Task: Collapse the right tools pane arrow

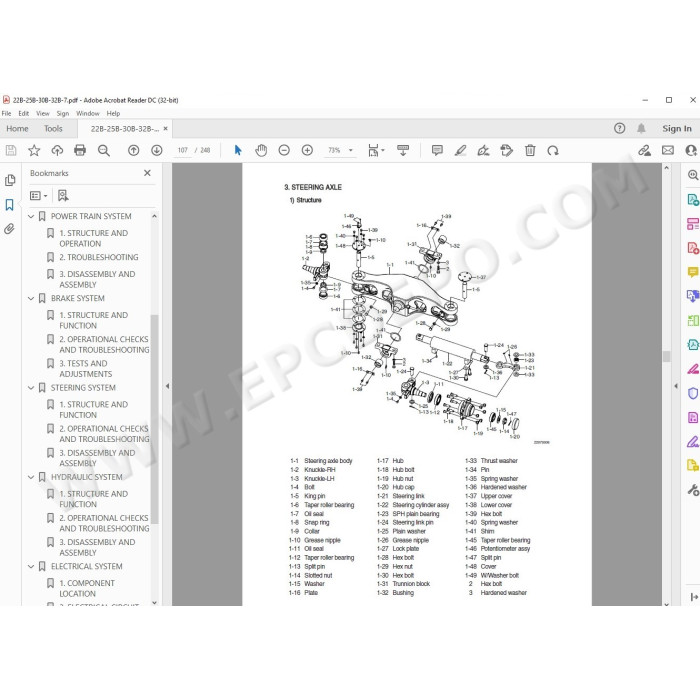Action: click(676, 386)
